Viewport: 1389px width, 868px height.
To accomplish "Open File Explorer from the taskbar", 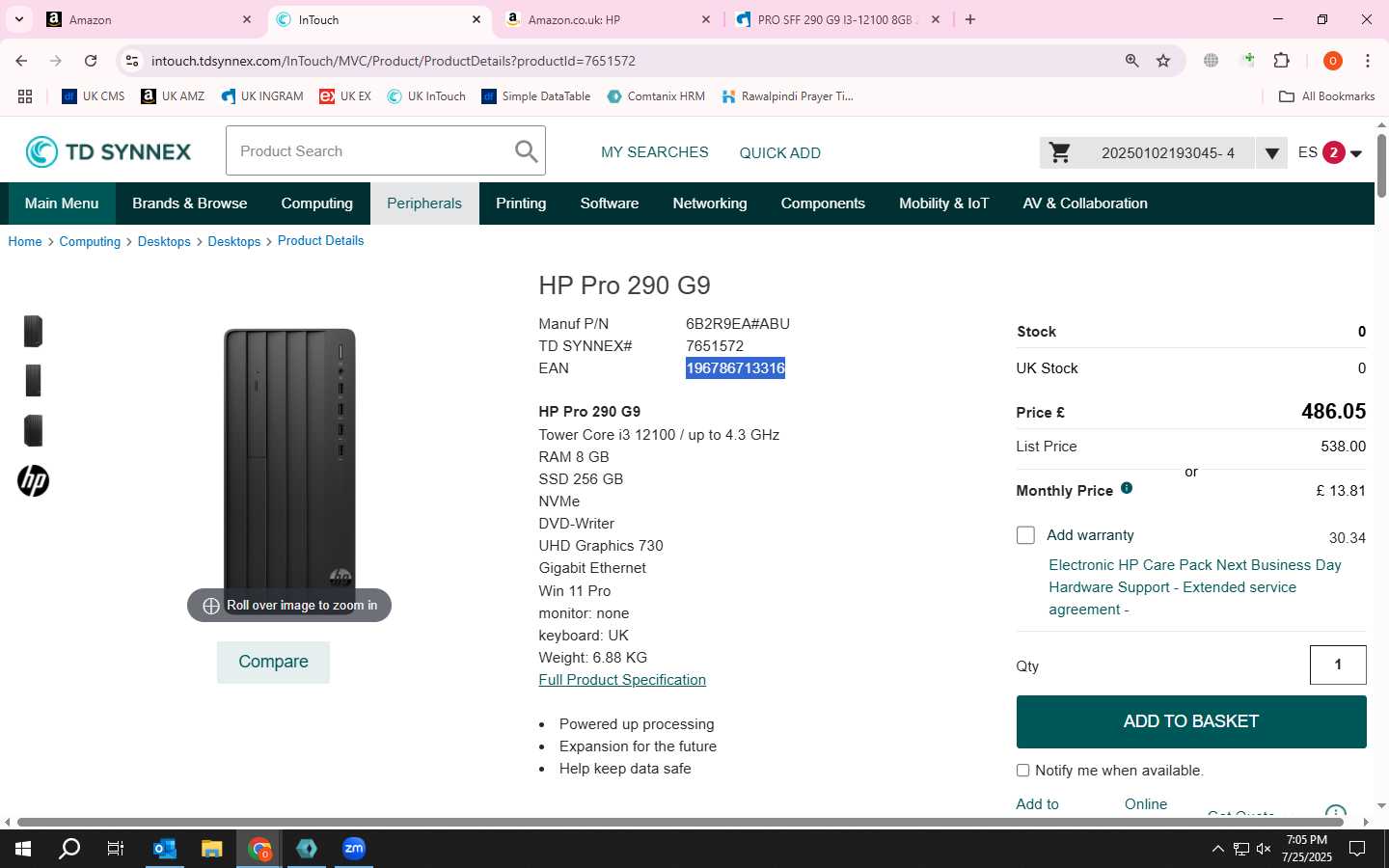I will point(212,849).
